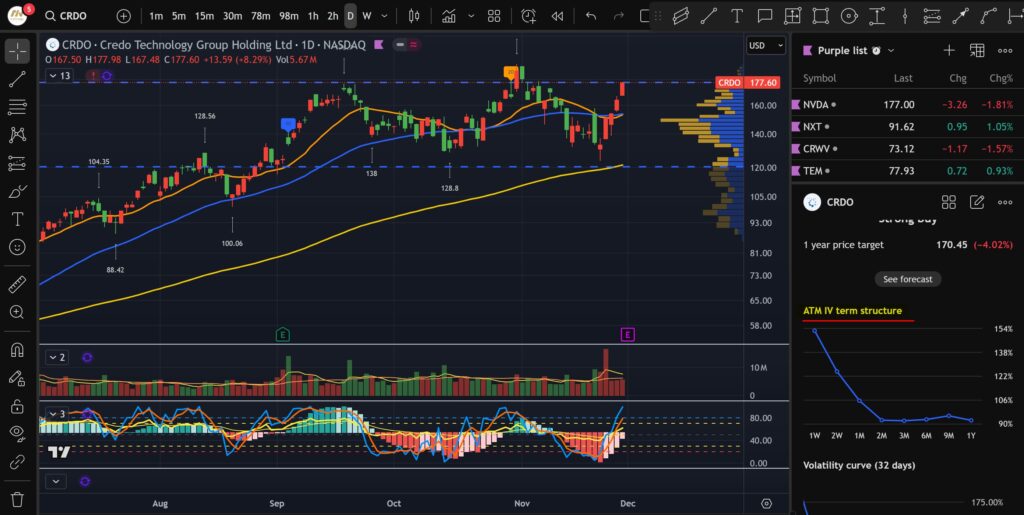Select NVDA row in the watchlist
Screen dimensions: 1024x515
pyautogui.click(x=900, y=104)
